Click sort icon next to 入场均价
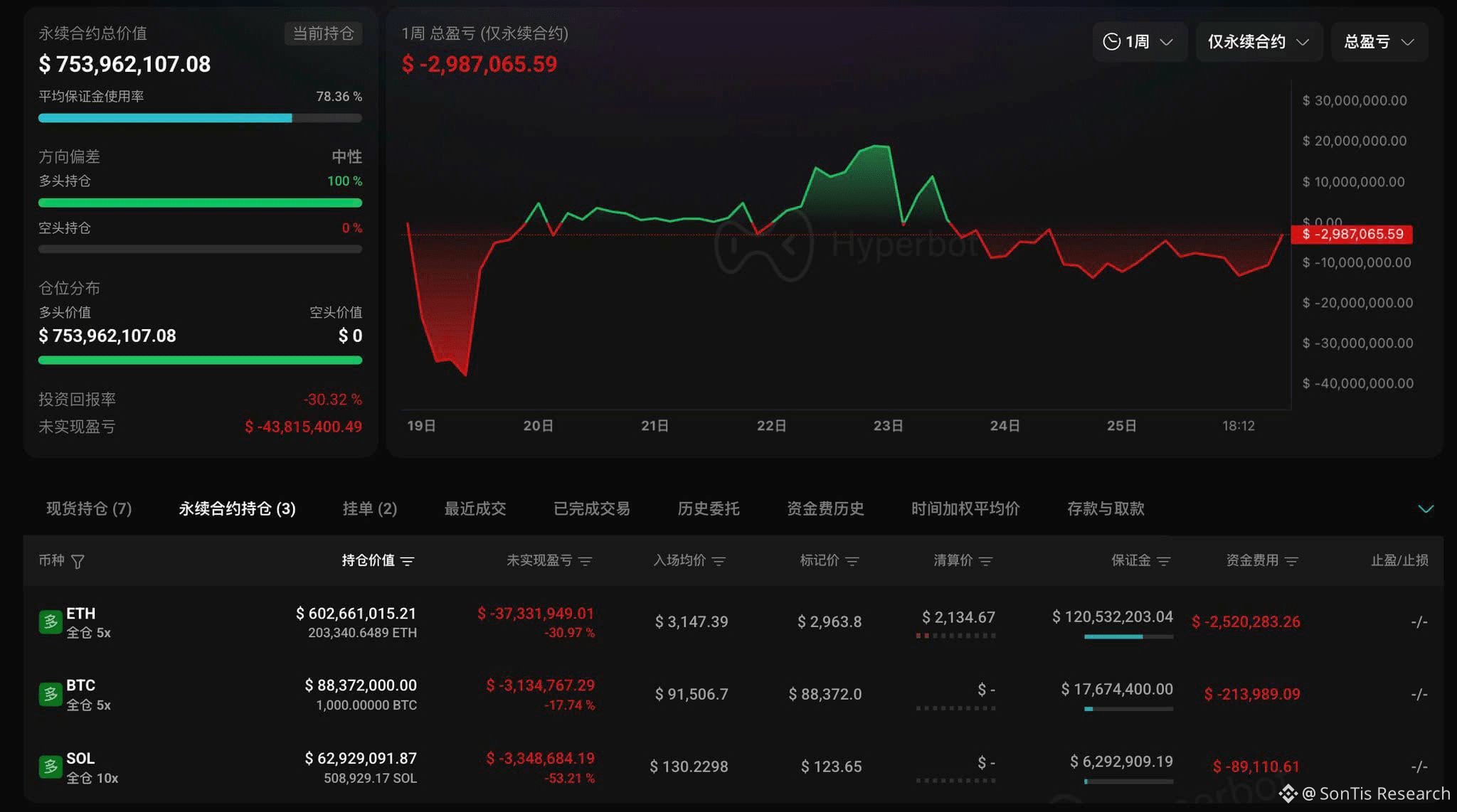The image size is (1457, 812). [x=719, y=562]
